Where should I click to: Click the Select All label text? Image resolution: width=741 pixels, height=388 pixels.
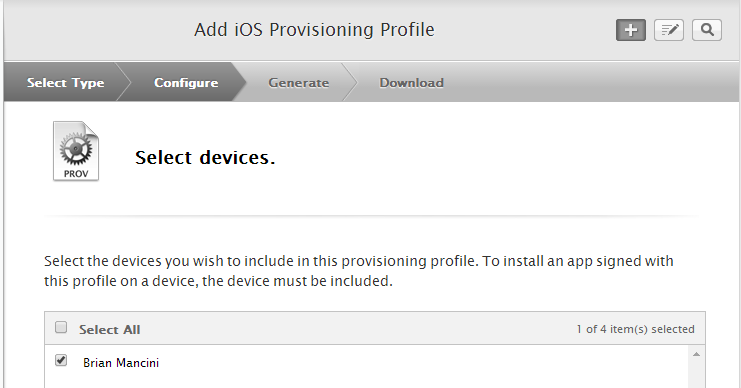point(110,329)
